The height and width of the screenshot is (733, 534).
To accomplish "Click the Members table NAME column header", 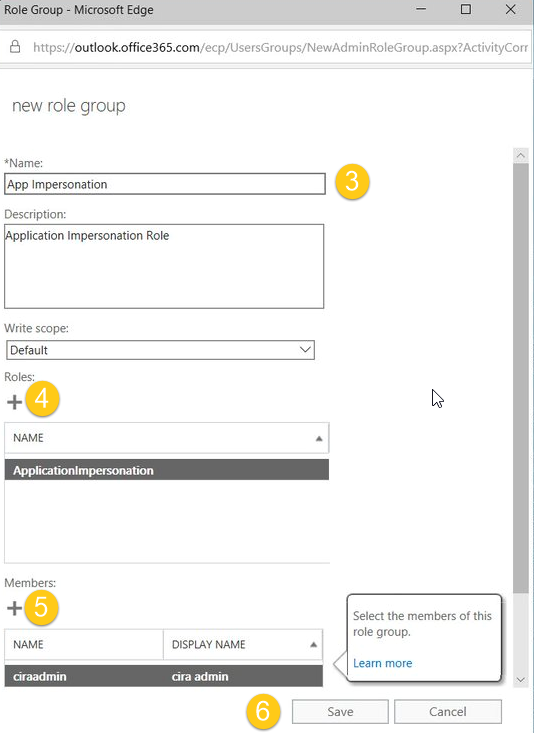I will [x=84, y=644].
